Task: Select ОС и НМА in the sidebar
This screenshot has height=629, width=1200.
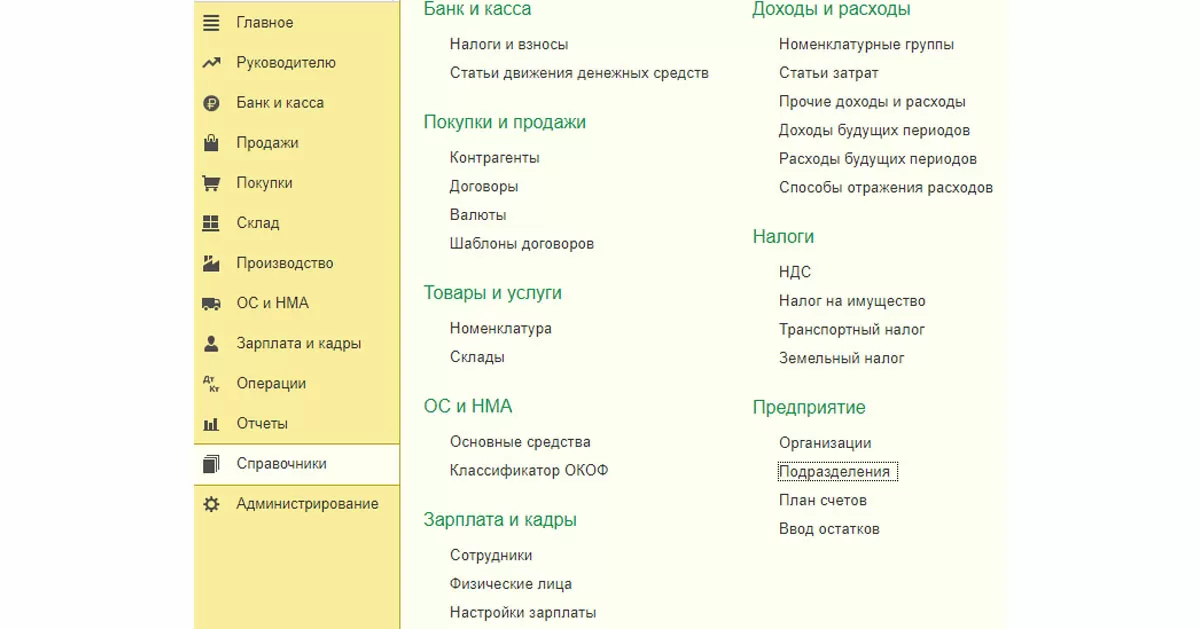Action: (272, 303)
